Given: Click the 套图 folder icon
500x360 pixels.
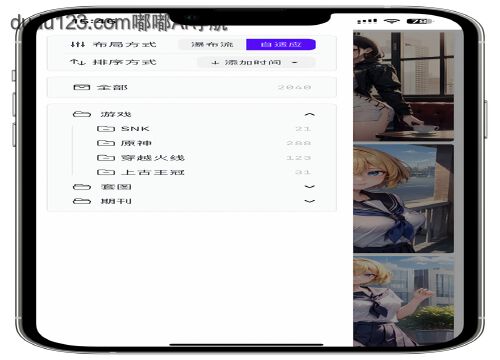Looking at the screenshot, I should pyautogui.click(x=82, y=187).
